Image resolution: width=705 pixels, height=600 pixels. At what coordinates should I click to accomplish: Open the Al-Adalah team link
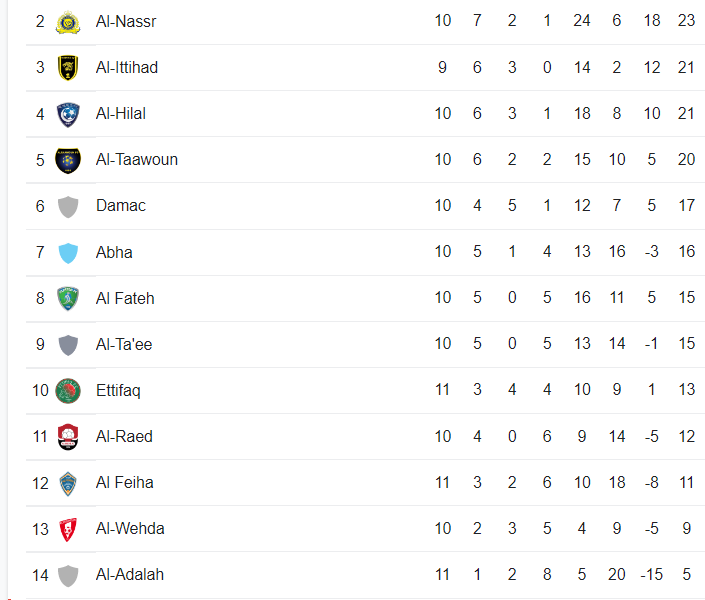coord(129,574)
